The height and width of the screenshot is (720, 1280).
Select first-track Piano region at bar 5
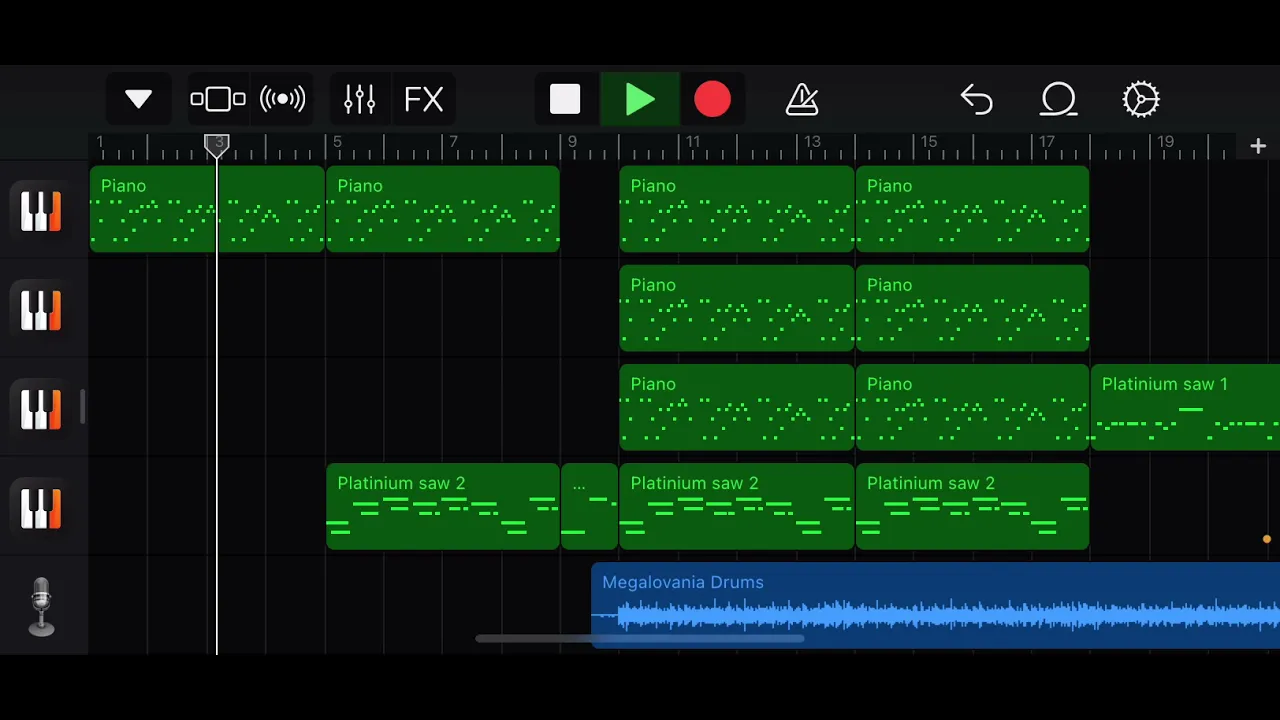tap(443, 208)
